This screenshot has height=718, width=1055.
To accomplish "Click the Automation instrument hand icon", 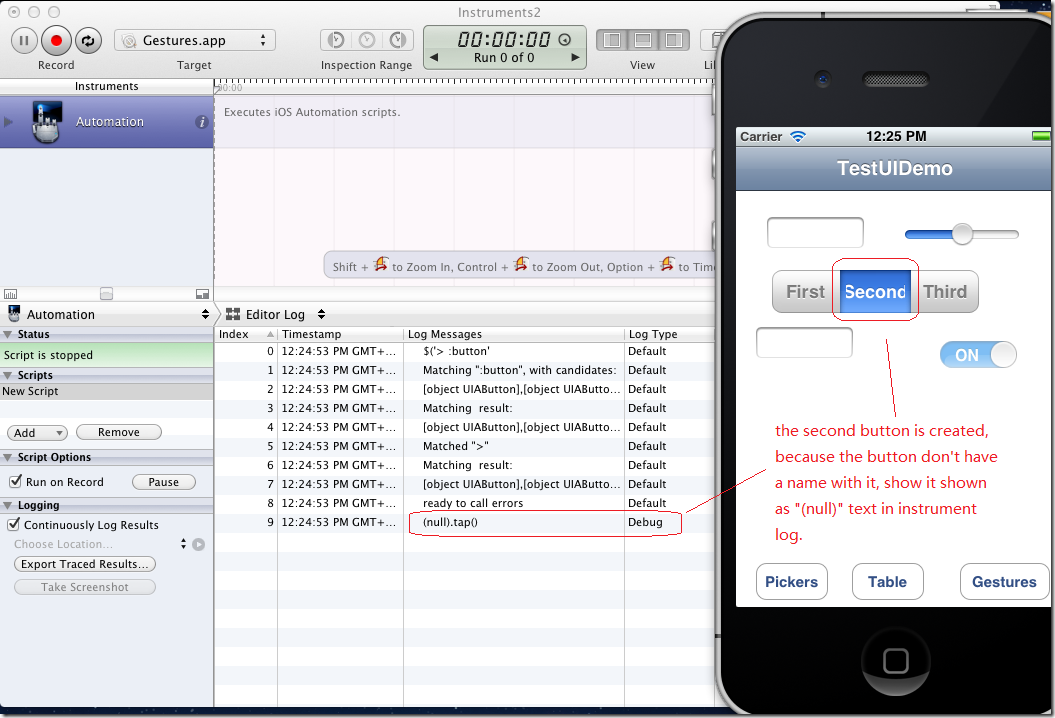I will tap(47, 122).
